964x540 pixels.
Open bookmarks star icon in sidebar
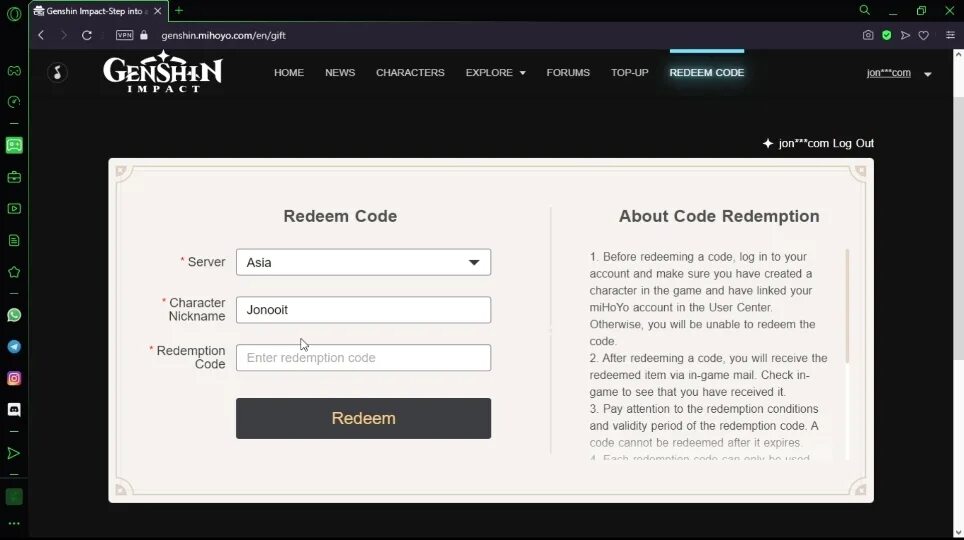click(x=14, y=272)
